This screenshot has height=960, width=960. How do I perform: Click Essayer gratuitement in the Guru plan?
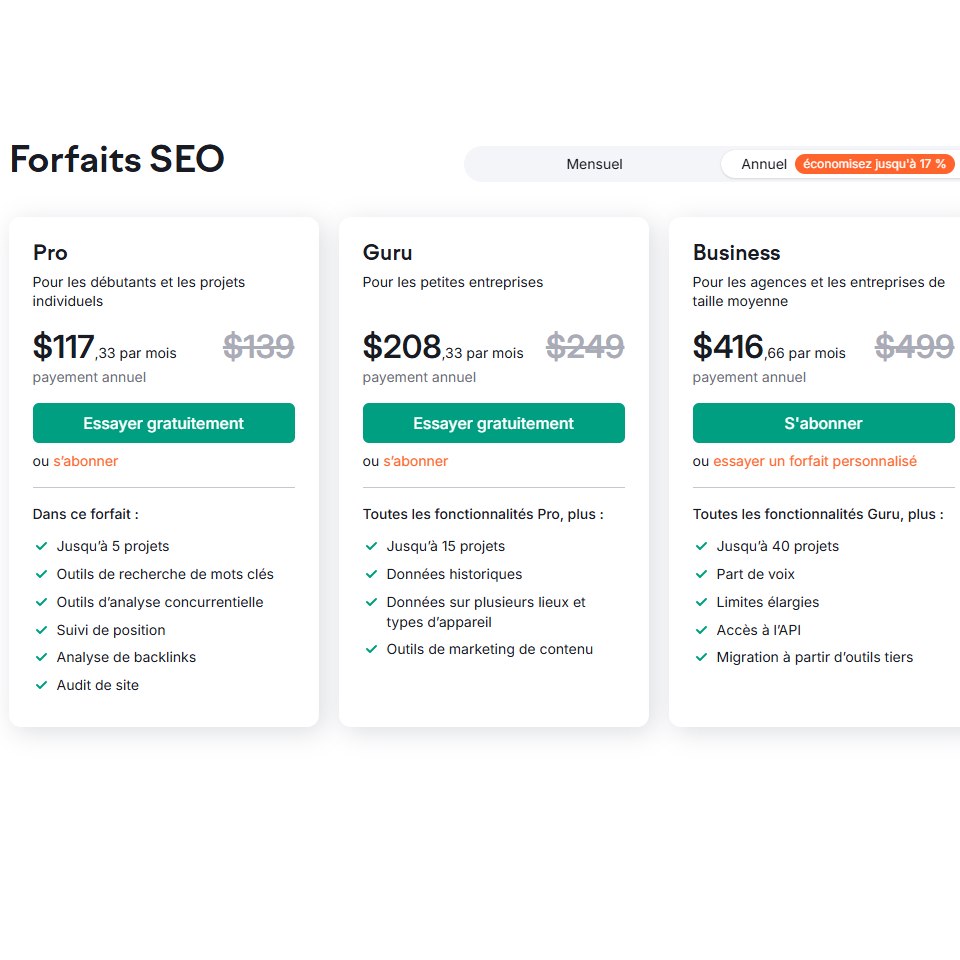pos(493,423)
